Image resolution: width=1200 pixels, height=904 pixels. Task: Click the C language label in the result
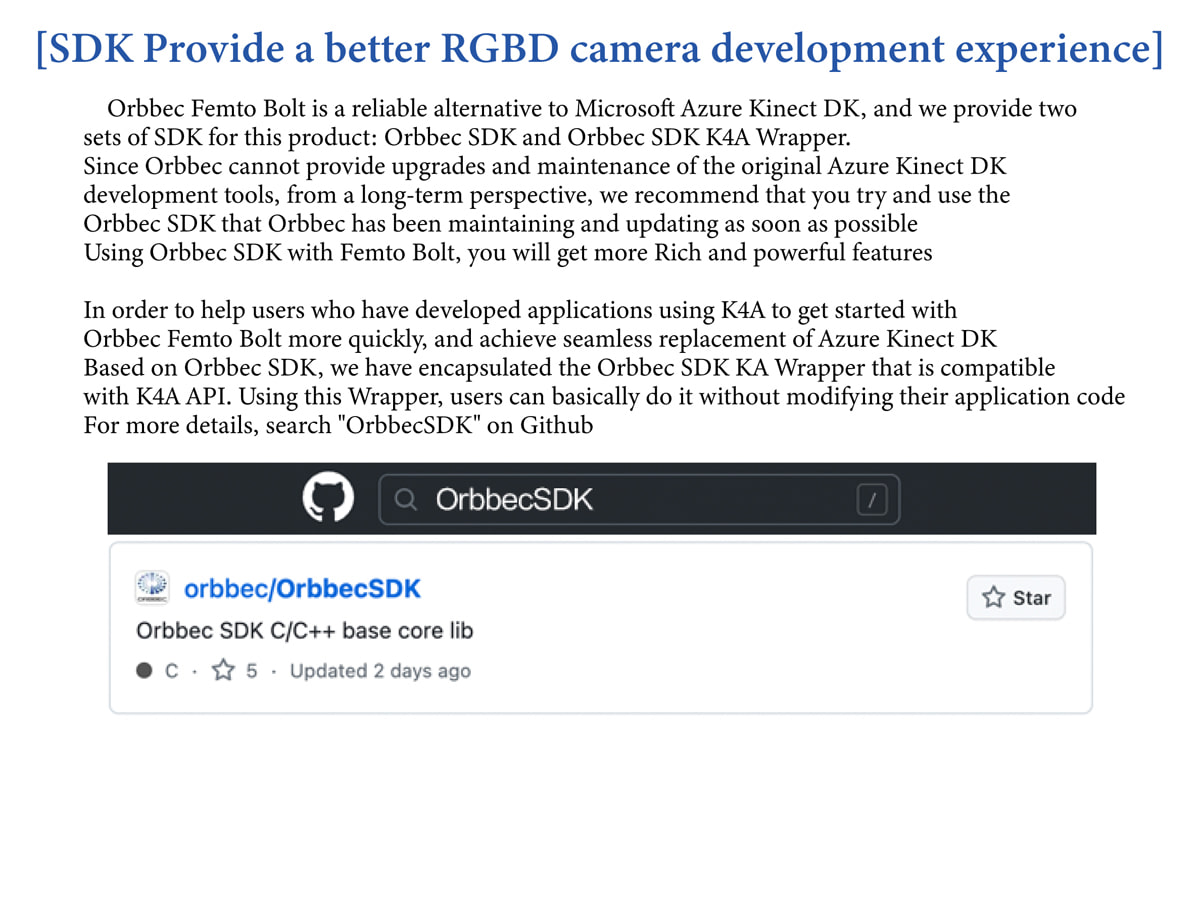tap(172, 671)
